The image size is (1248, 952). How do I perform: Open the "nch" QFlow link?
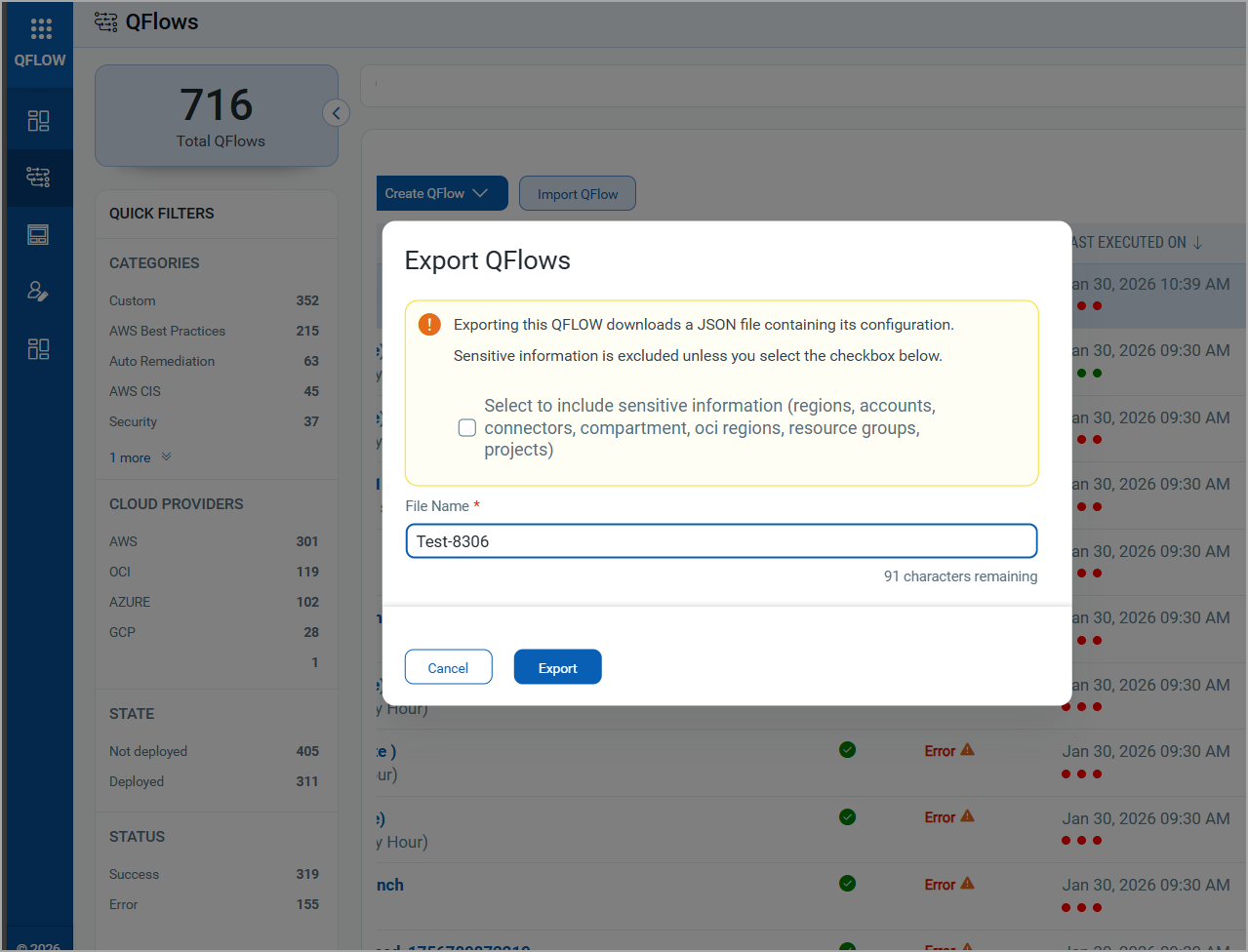click(390, 885)
